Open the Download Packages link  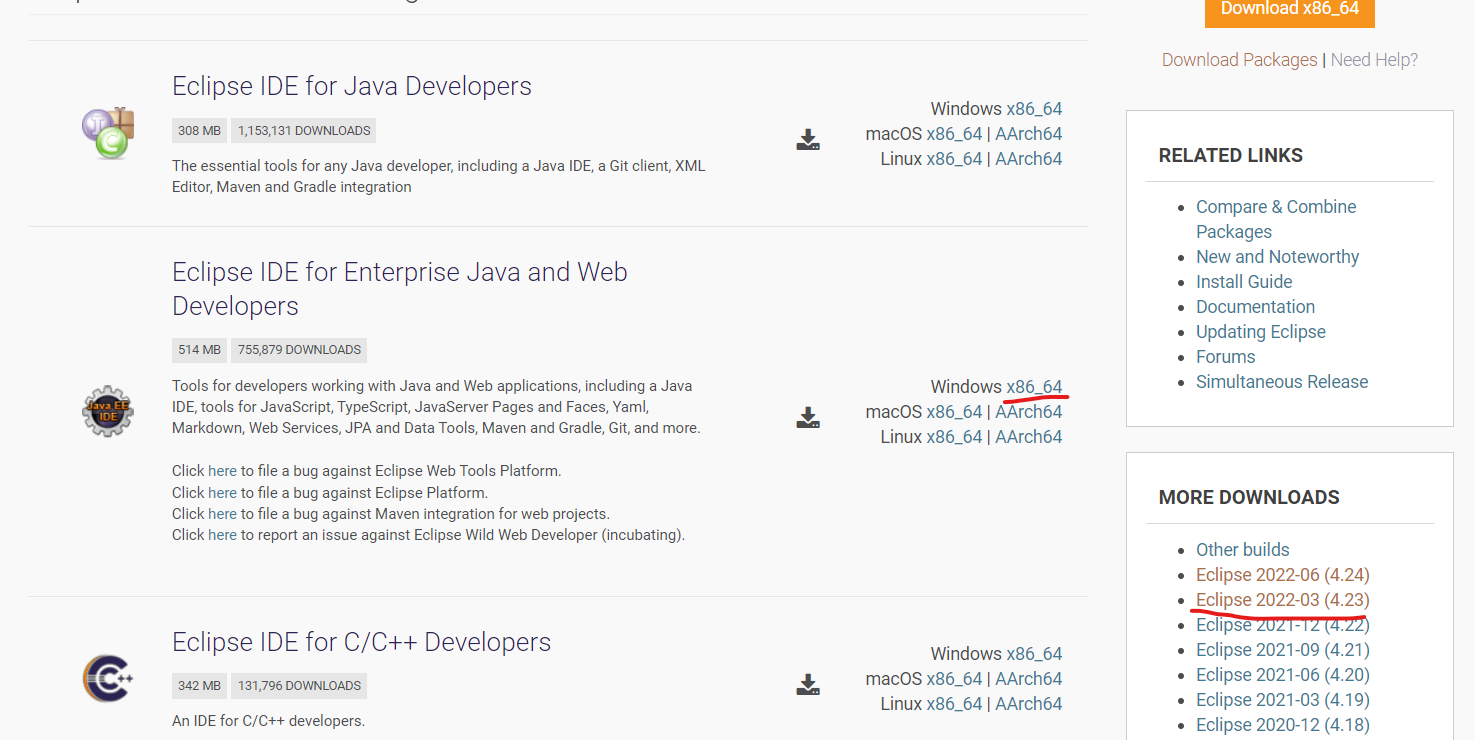pyautogui.click(x=1240, y=60)
